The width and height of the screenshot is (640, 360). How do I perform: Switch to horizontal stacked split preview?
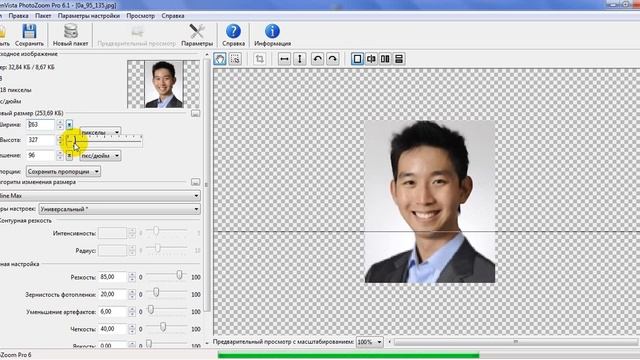pyautogui.click(x=399, y=59)
